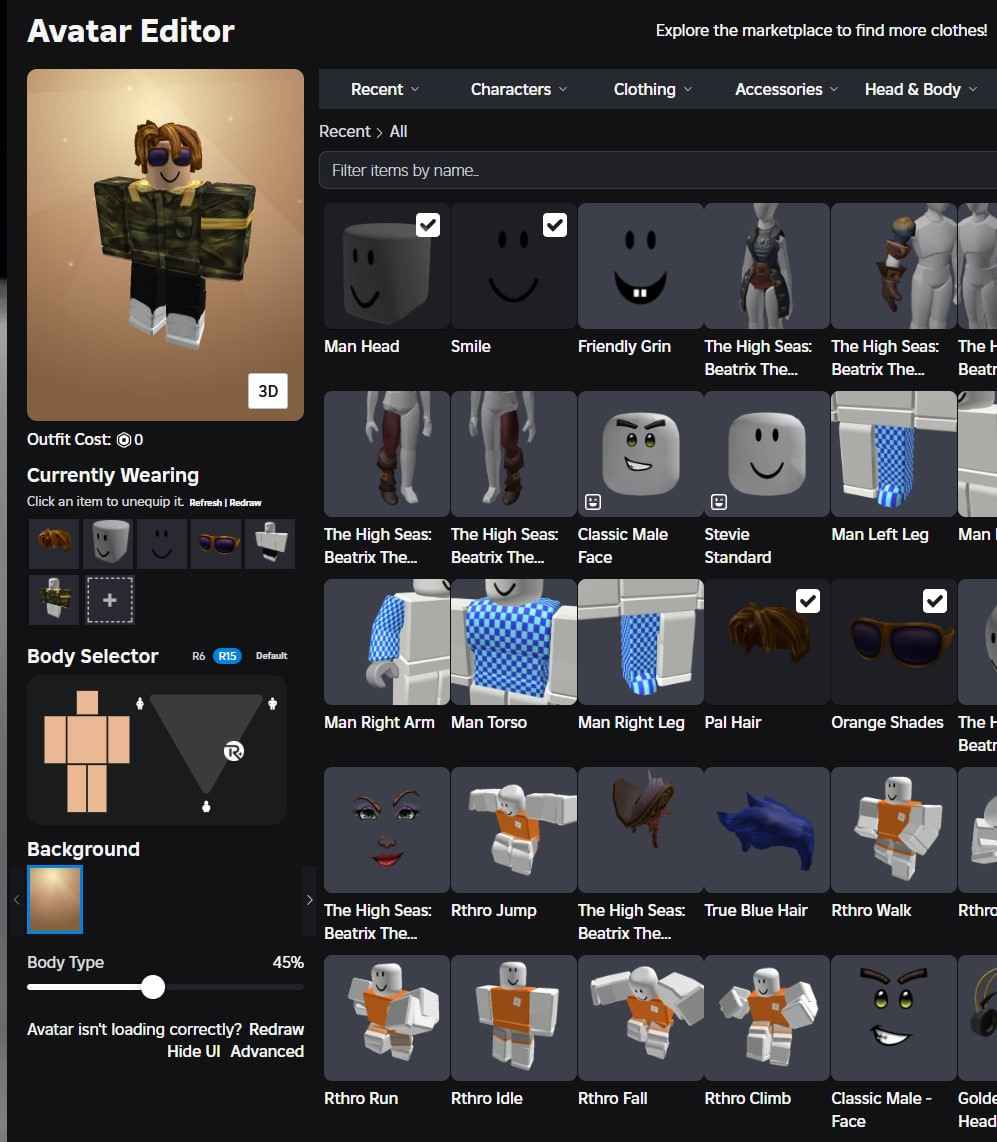The image size is (997, 1142).
Task: Click the Rthro marker in body proportion triangle
Action: point(234,751)
